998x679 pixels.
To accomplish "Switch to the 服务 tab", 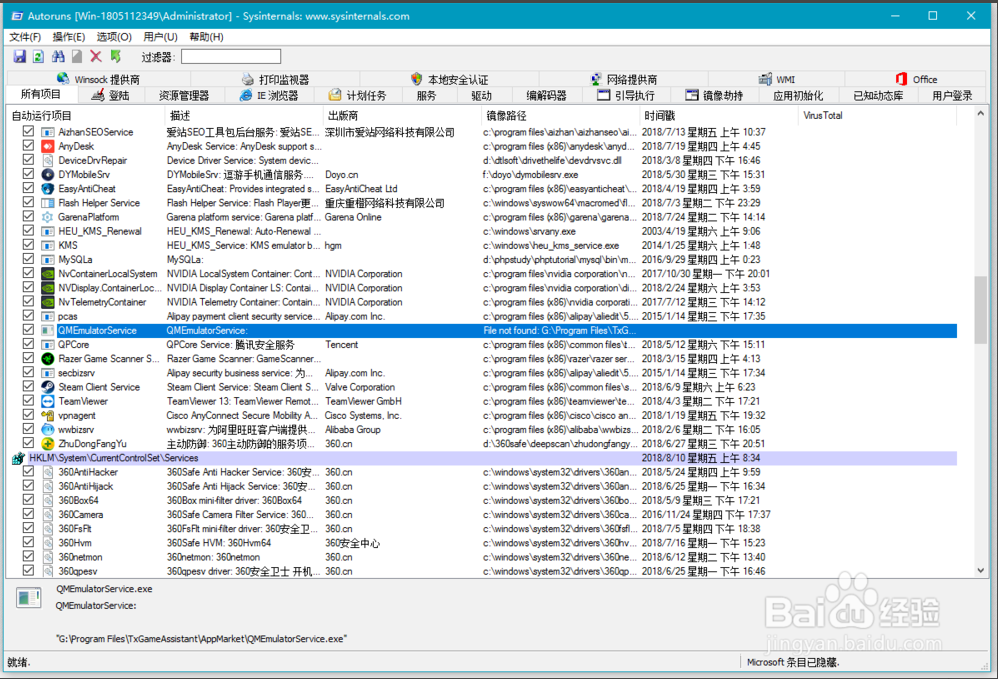I will [x=426, y=95].
